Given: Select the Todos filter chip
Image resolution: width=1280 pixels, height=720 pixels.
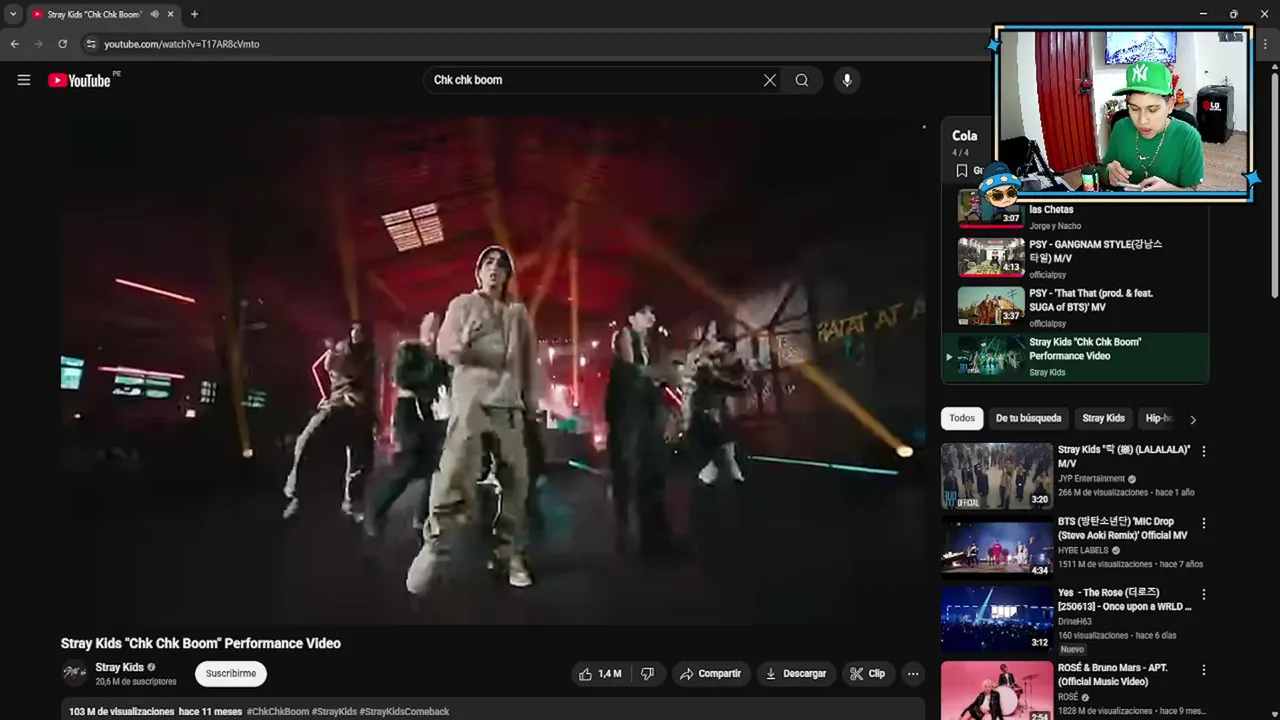Looking at the screenshot, I should (x=962, y=419).
